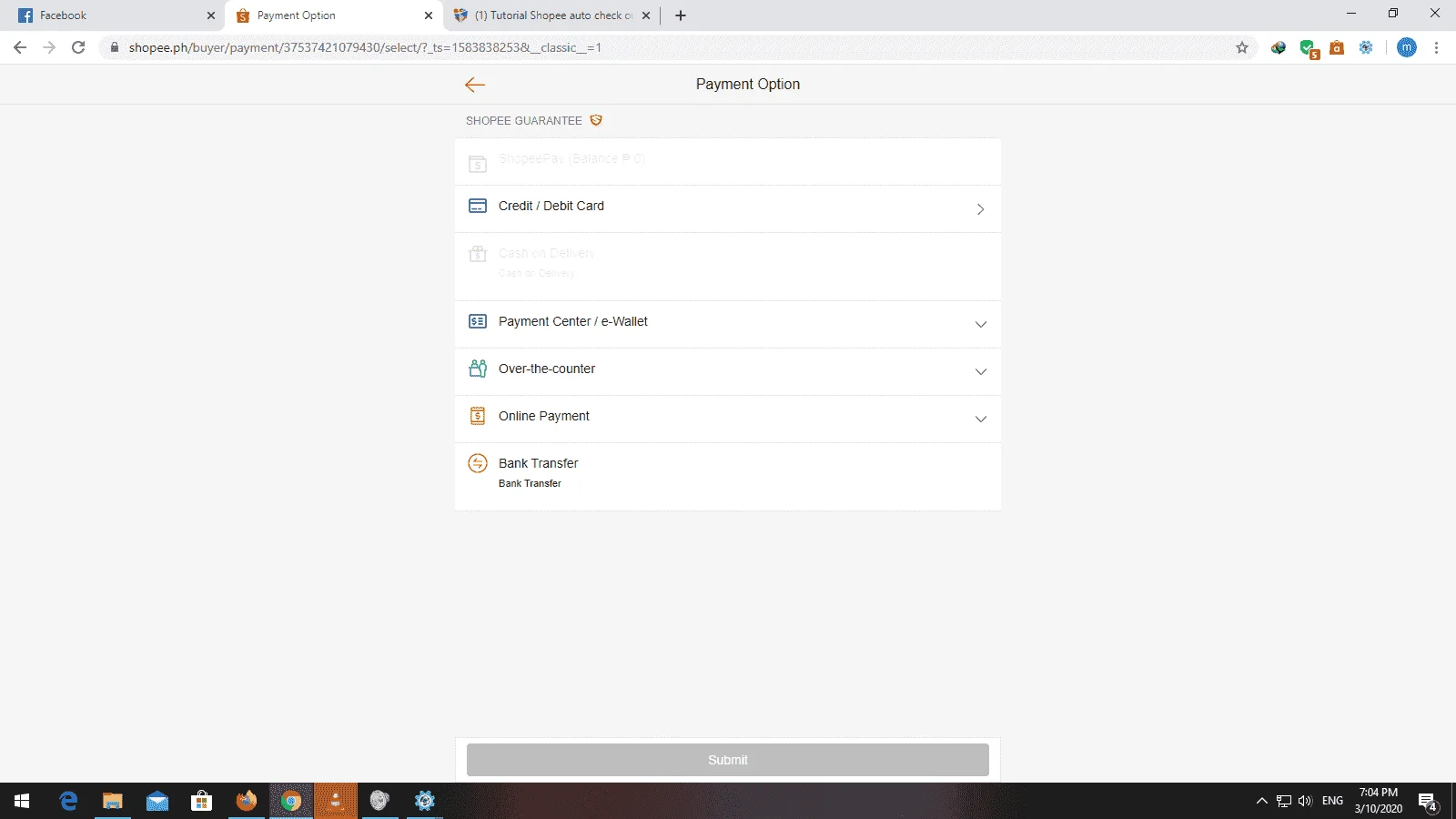
Task: Click the people icon beside Over-the-counter
Action: (478, 369)
